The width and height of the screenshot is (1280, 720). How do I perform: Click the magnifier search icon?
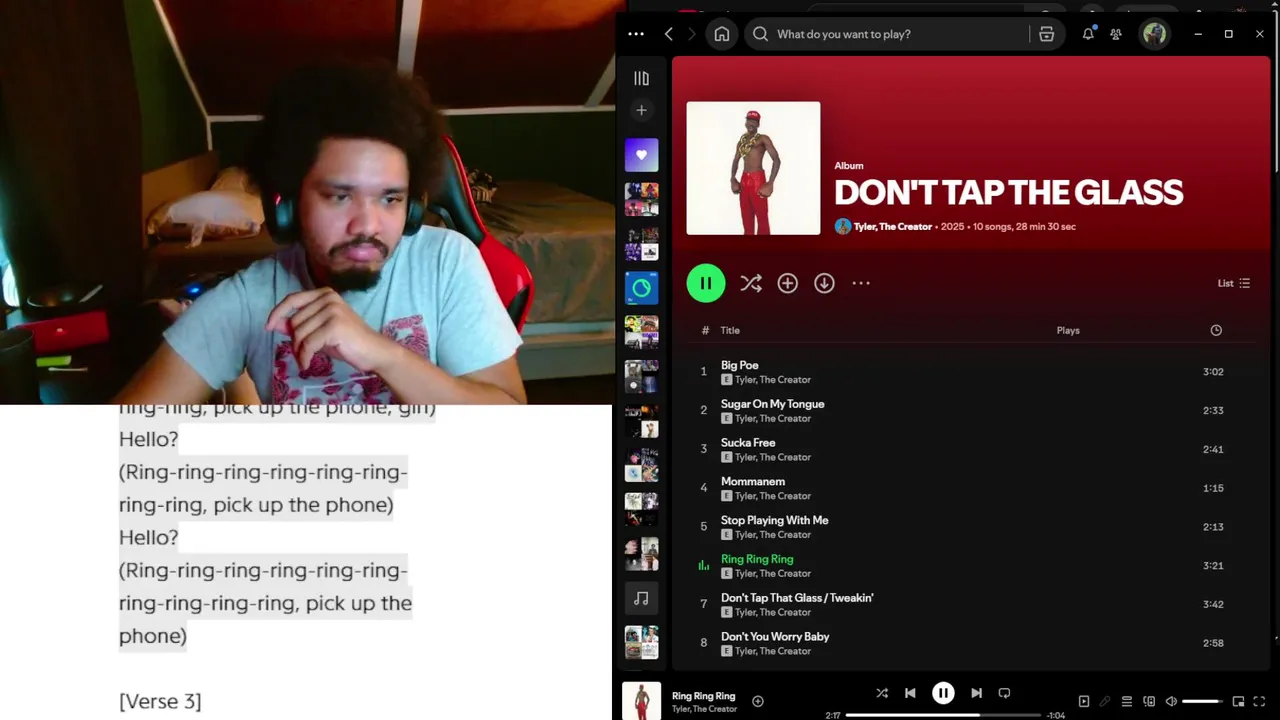(x=761, y=34)
